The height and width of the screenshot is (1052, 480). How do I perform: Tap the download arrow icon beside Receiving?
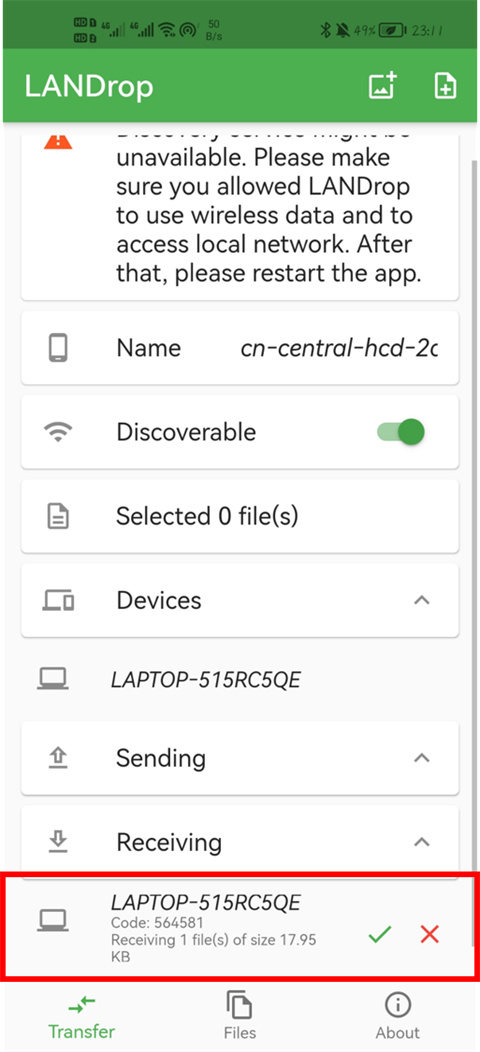[x=58, y=842]
